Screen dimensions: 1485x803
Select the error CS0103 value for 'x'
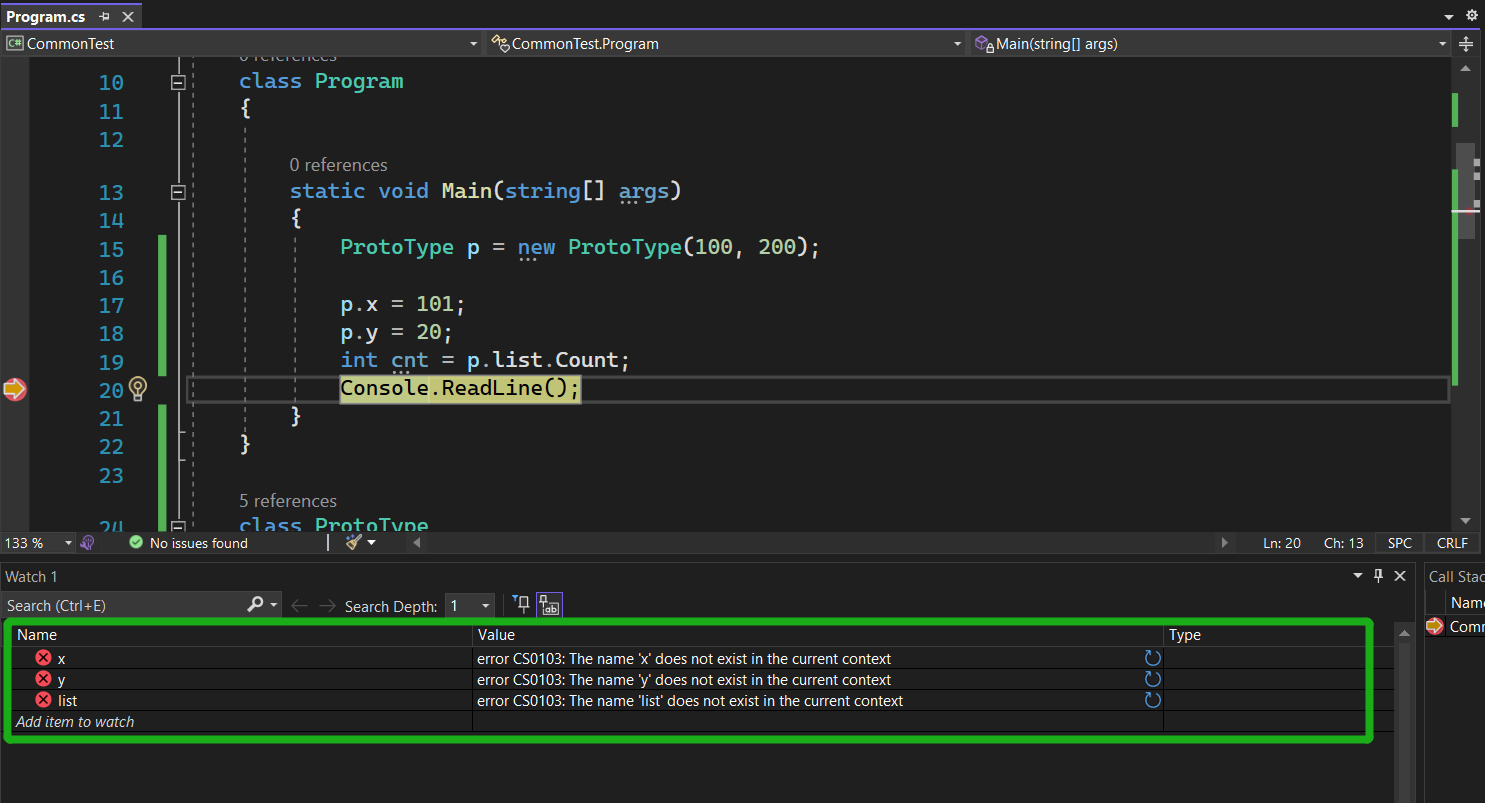pyautogui.click(x=684, y=659)
